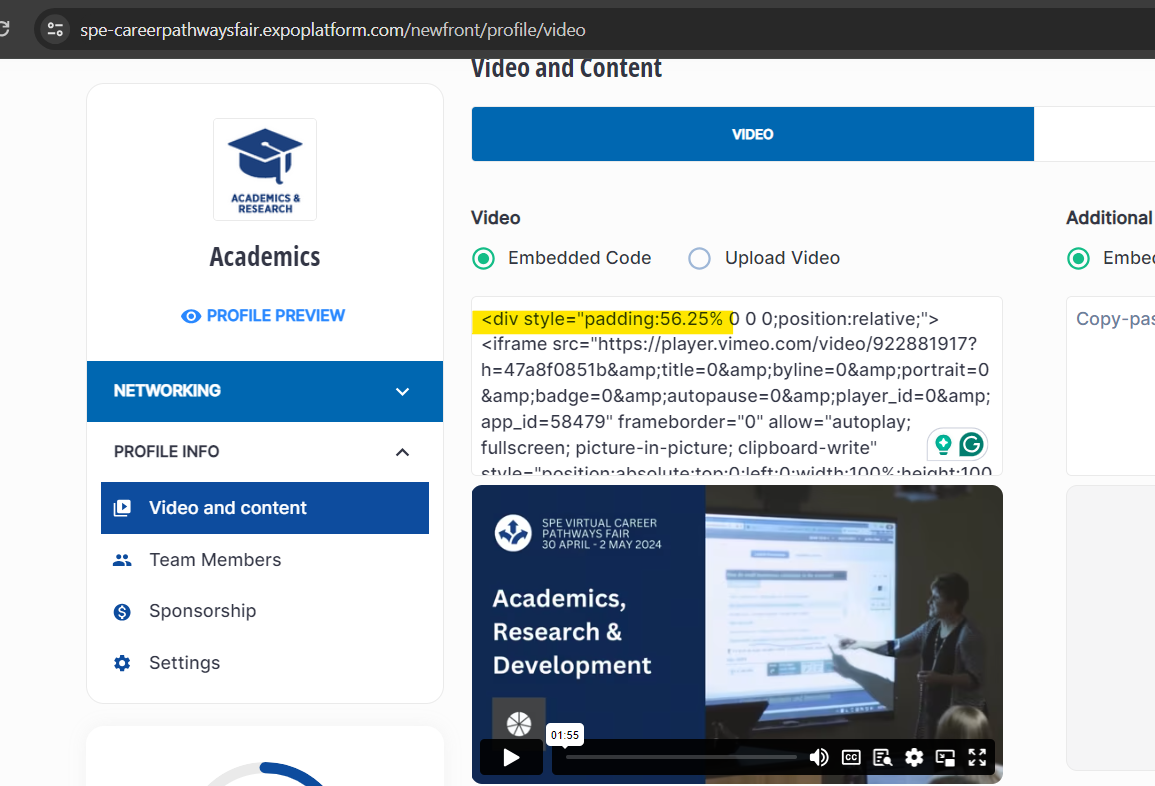Click the browser reload icon
Viewport: 1155px width, 786px height.
4,29
